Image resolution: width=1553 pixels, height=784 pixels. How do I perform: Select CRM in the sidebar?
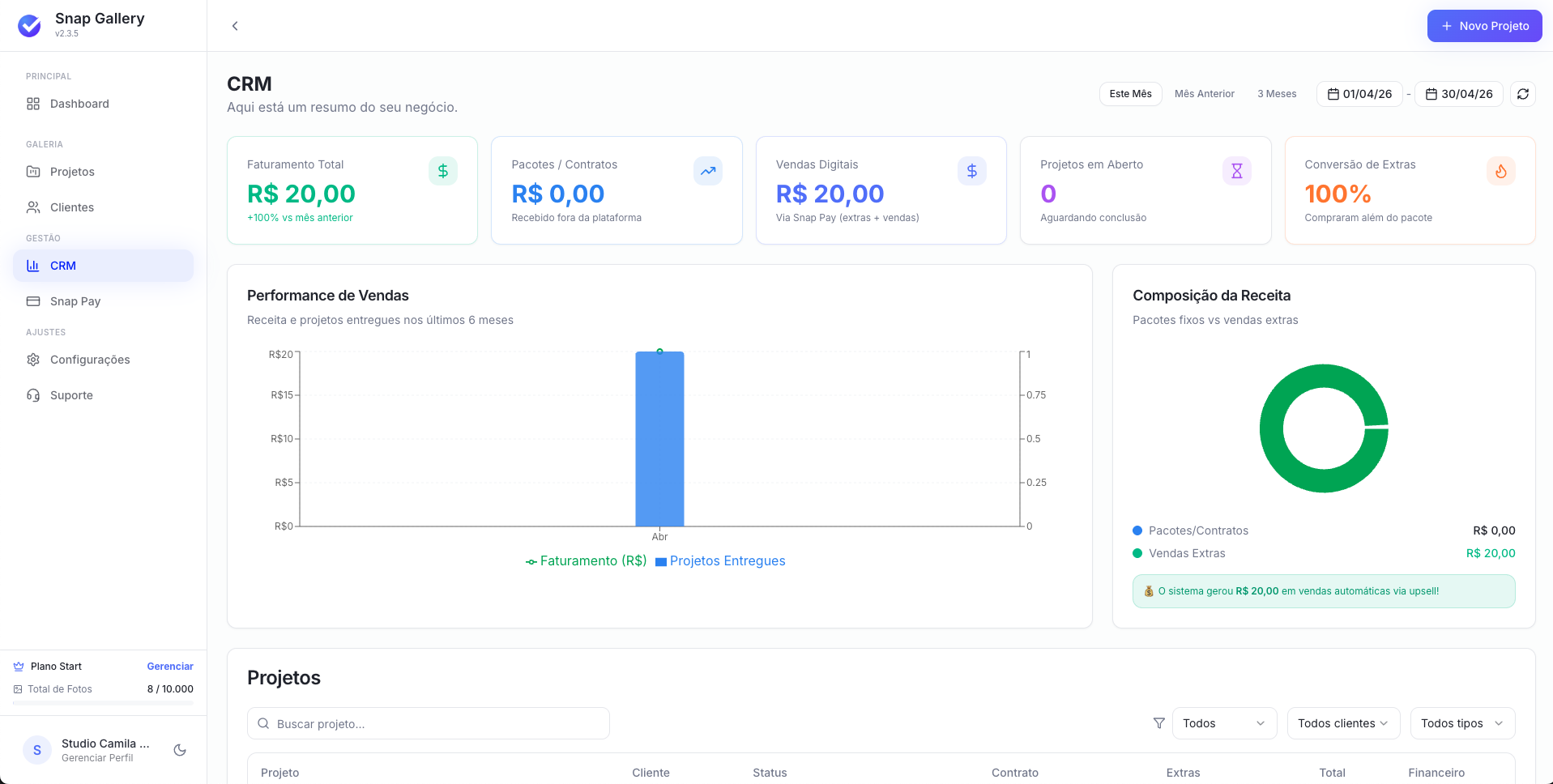[103, 266]
